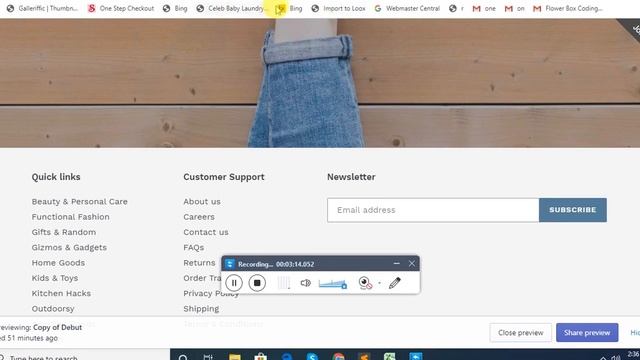Close the Recording toolbar window

pos(411,264)
